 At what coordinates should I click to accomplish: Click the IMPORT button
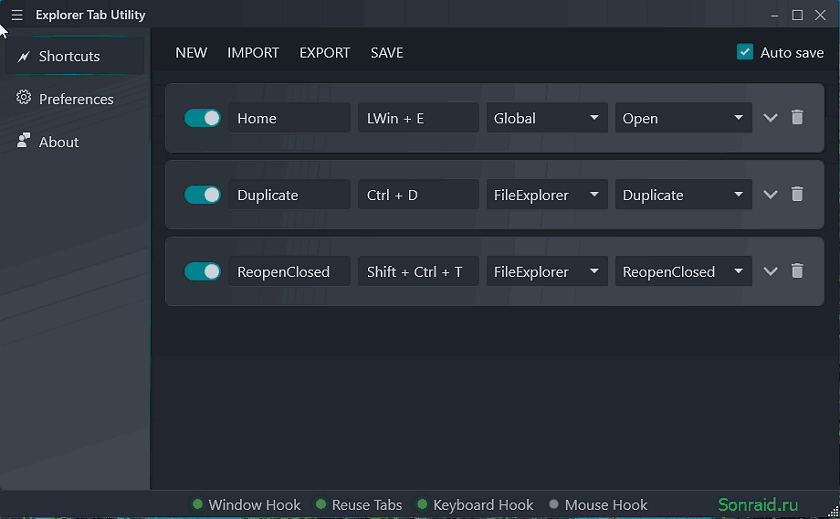[253, 52]
